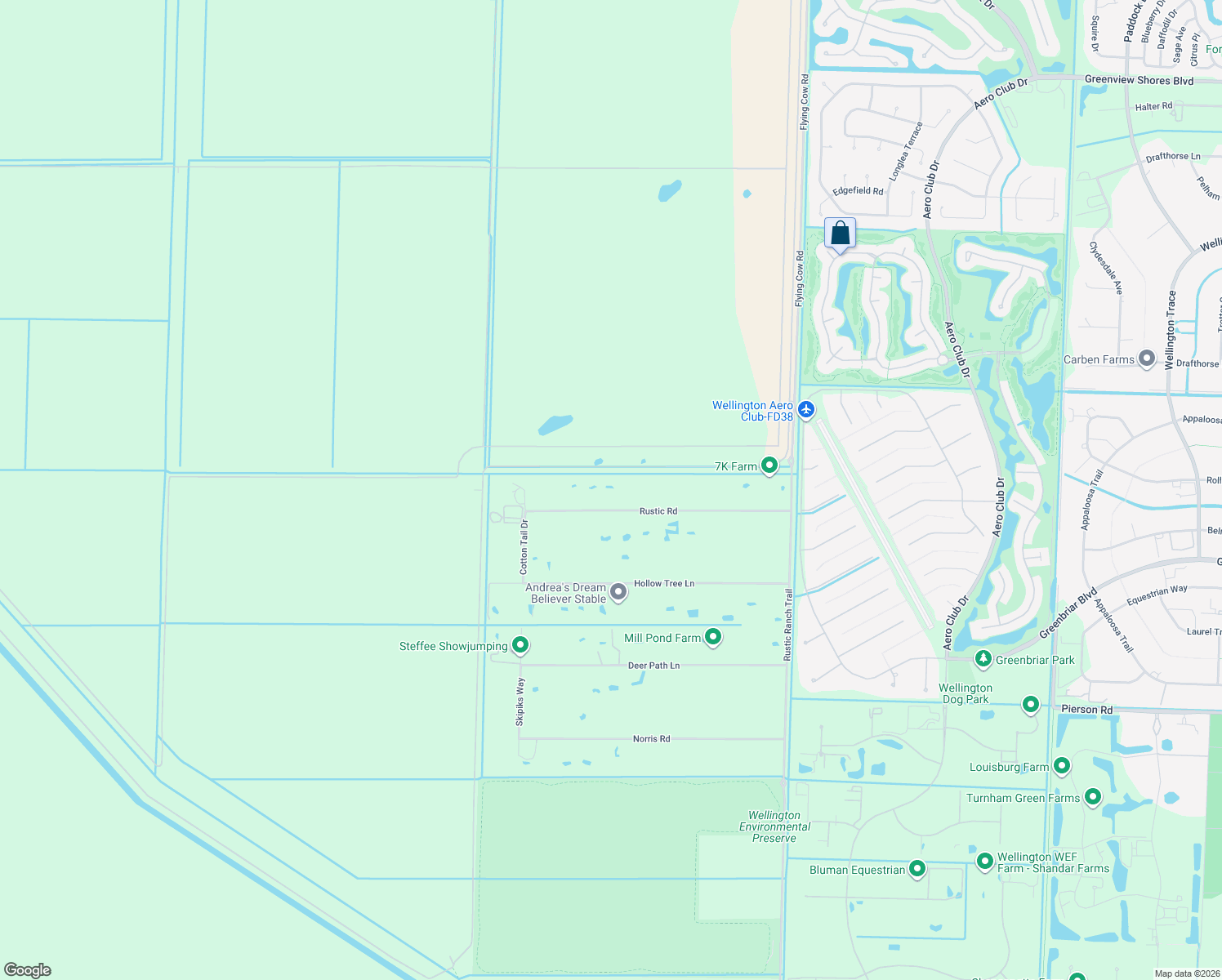Click the shopping bag marker near Aero Club Dr
Screen dimensions: 1222x980
click(x=841, y=234)
